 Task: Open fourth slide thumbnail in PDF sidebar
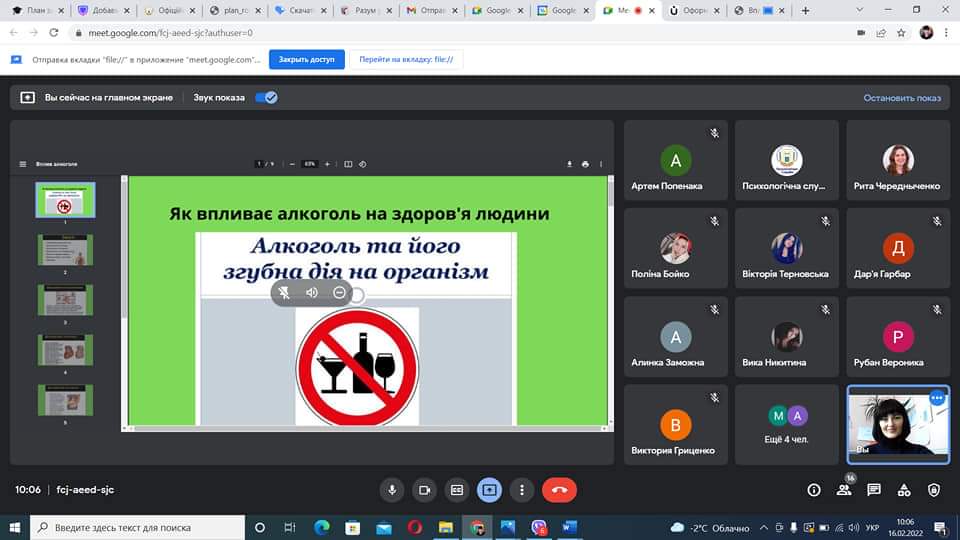click(65, 350)
